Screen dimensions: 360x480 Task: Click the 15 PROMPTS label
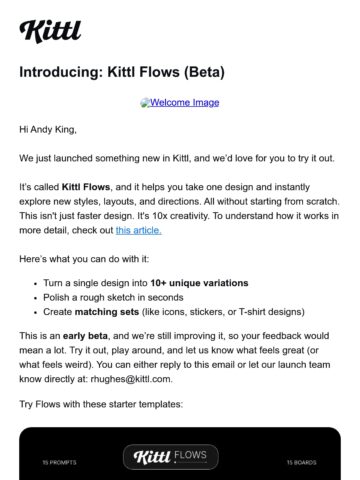tap(59, 462)
